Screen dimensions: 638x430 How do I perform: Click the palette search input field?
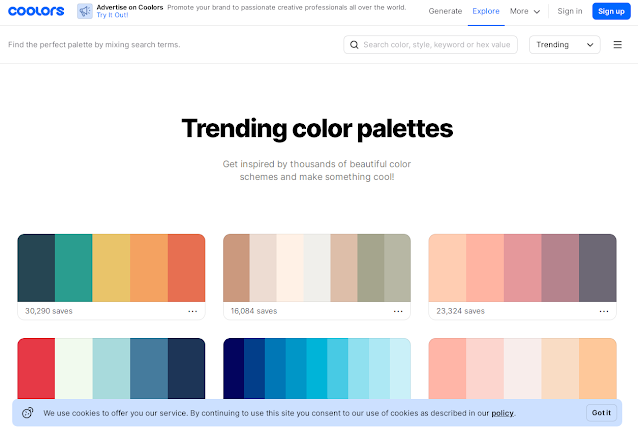437,45
